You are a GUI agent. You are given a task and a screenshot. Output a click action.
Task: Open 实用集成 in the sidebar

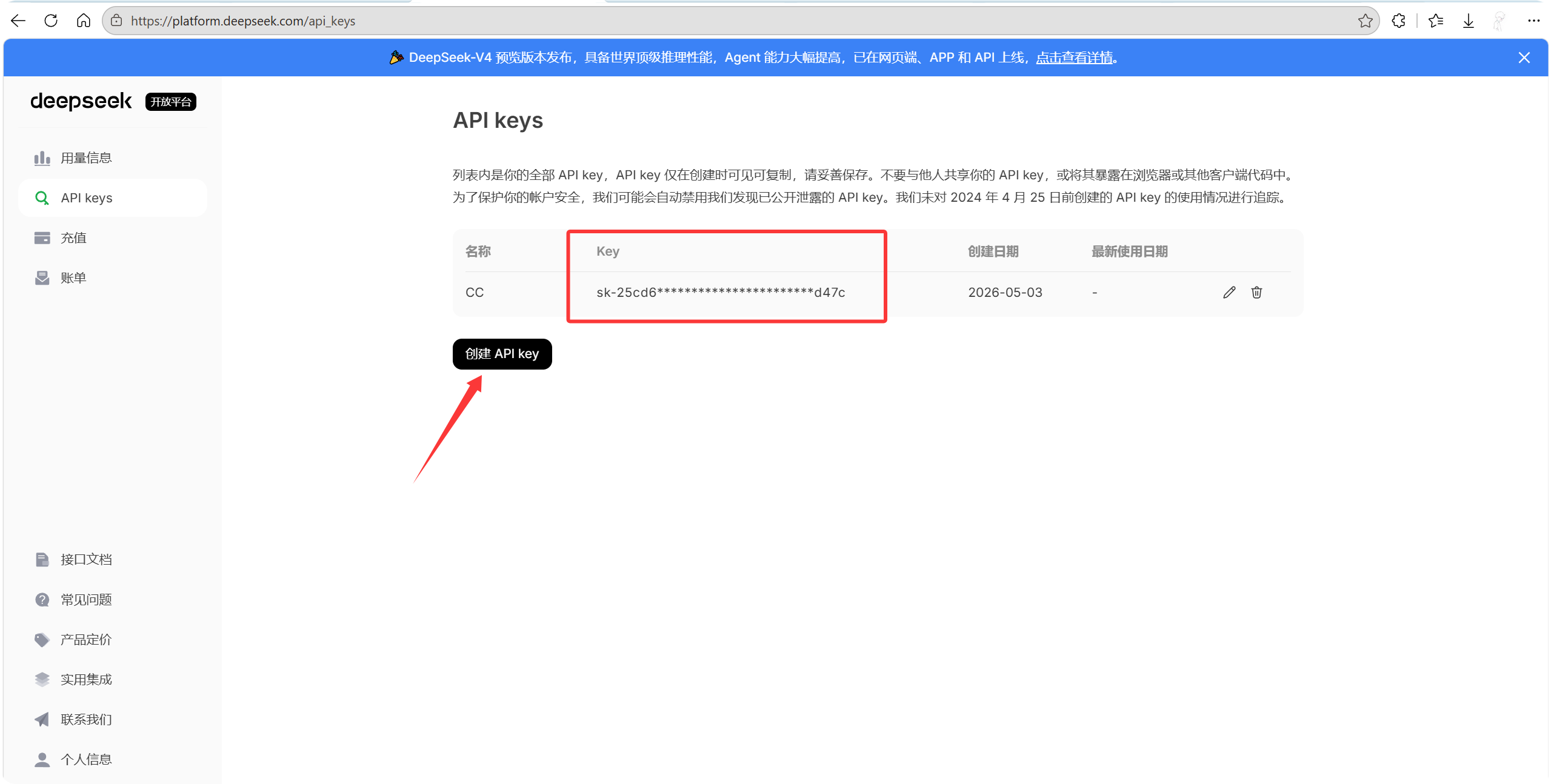pos(113,680)
